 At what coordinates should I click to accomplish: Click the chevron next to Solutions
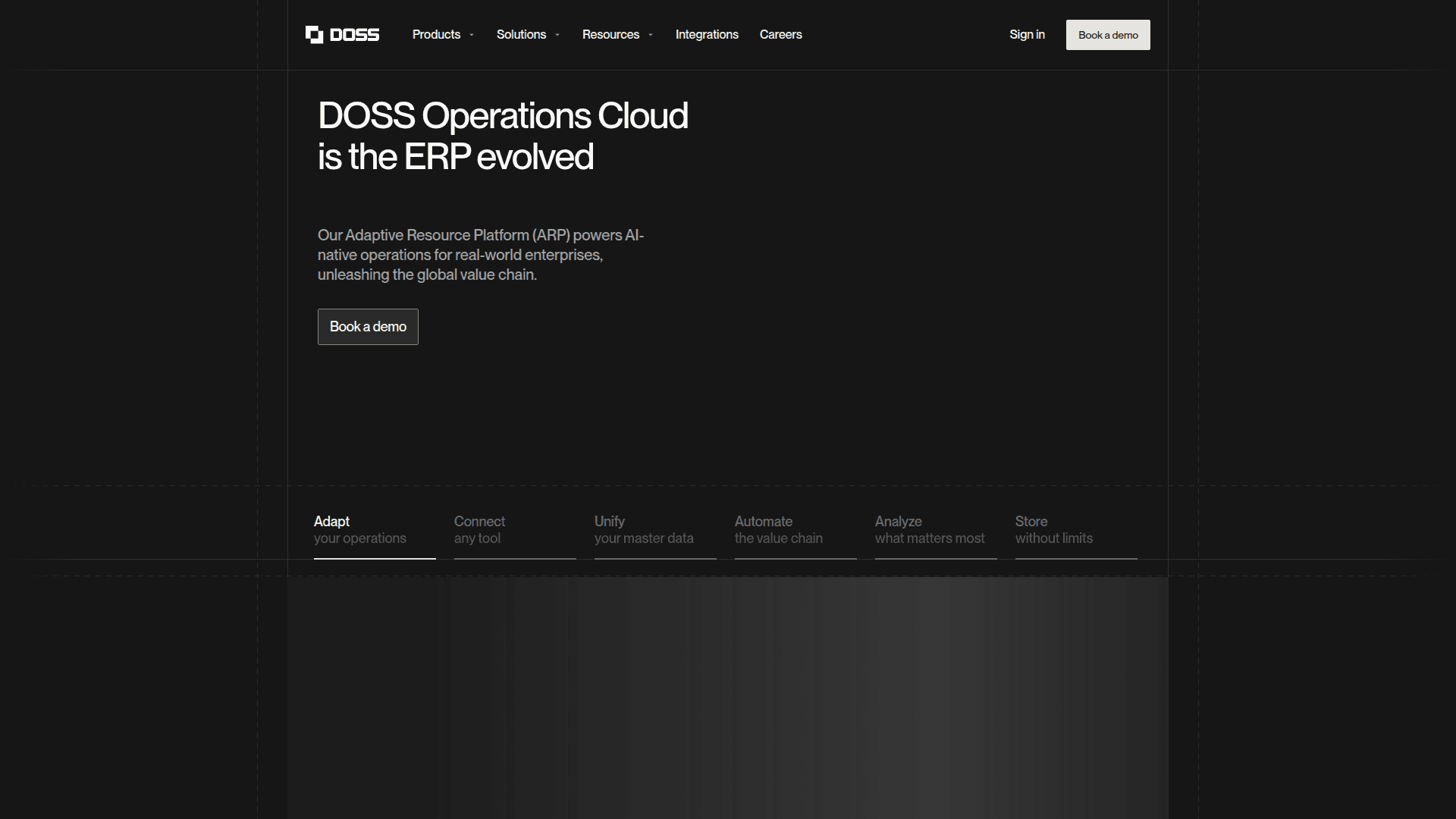coord(557,35)
